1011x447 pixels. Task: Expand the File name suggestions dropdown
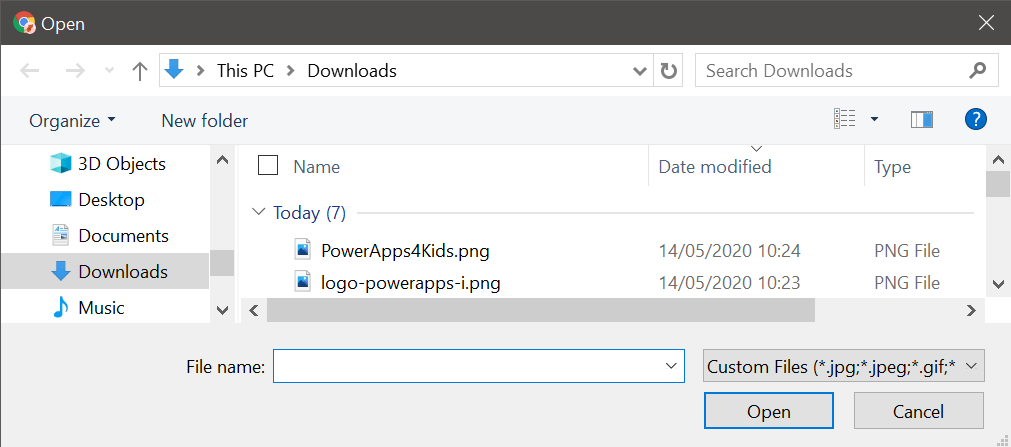669,366
